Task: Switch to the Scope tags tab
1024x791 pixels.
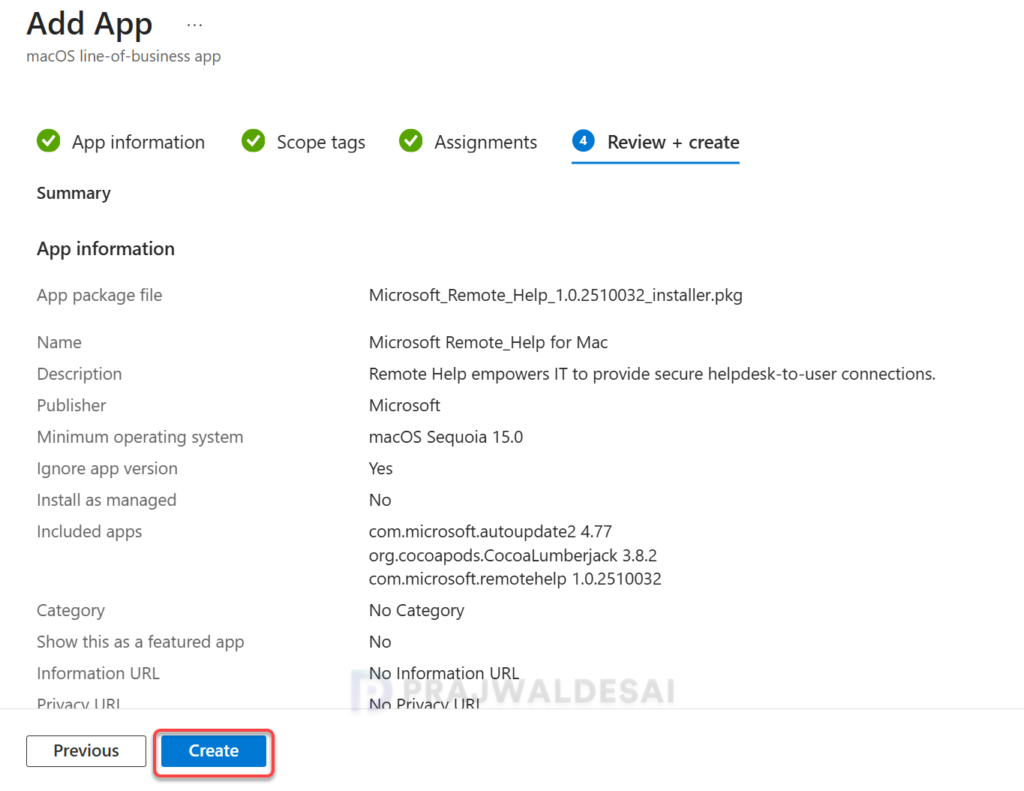Action: (303, 142)
